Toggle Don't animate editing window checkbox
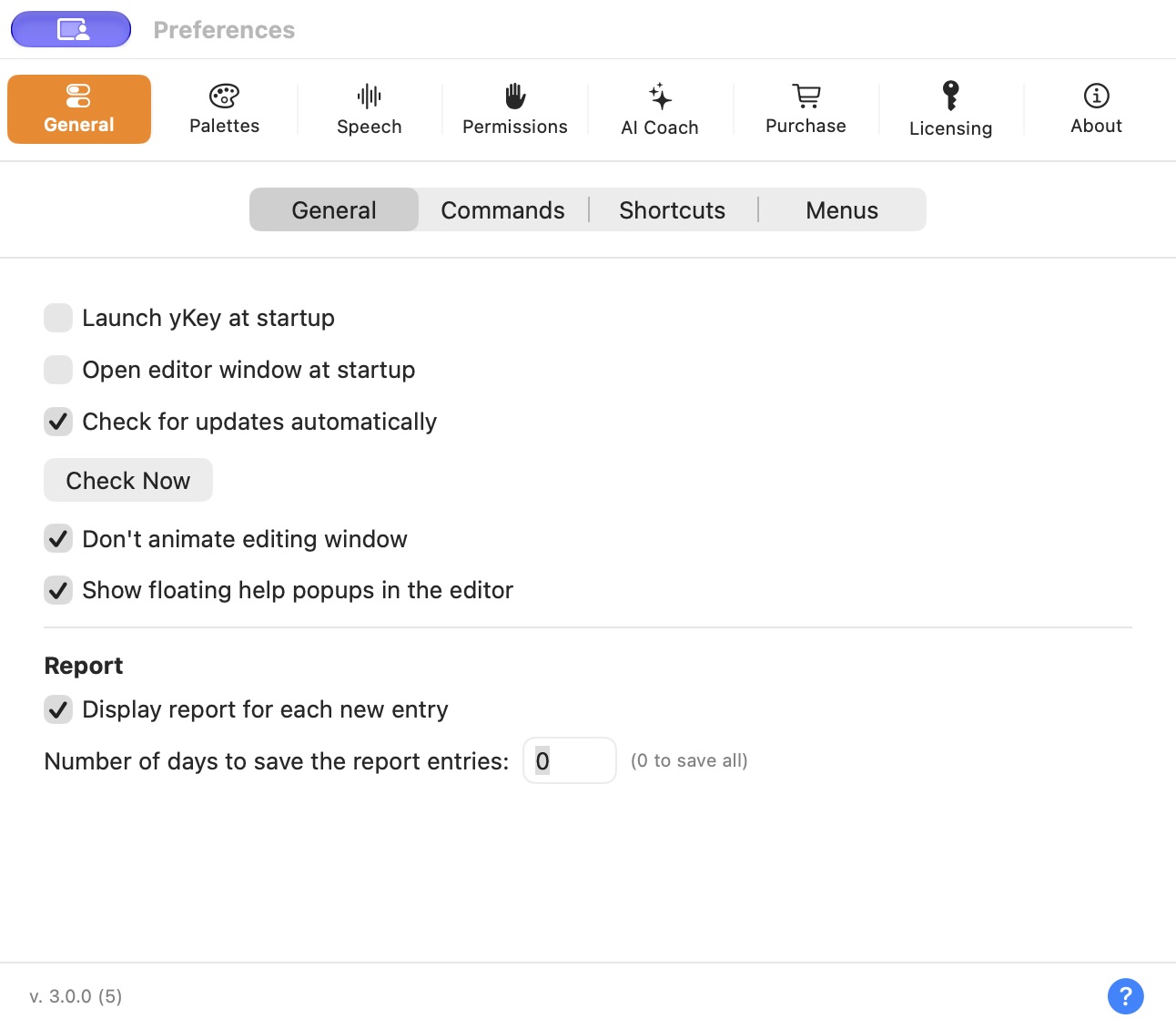This screenshot has width=1176, height=1029. pyautogui.click(x=58, y=539)
